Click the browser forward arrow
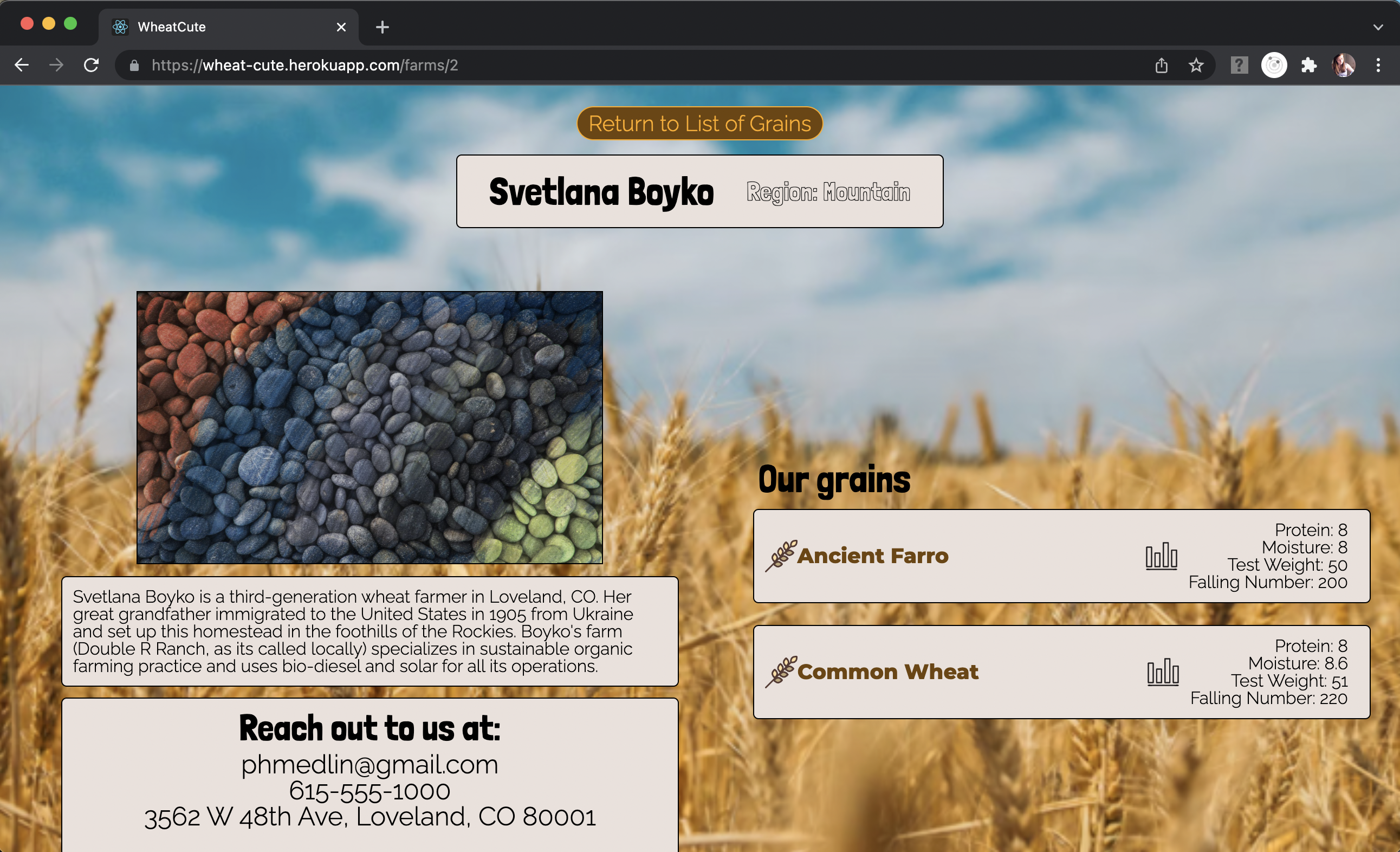The height and width of the screenshot is (852, 1400). point(56,66)
